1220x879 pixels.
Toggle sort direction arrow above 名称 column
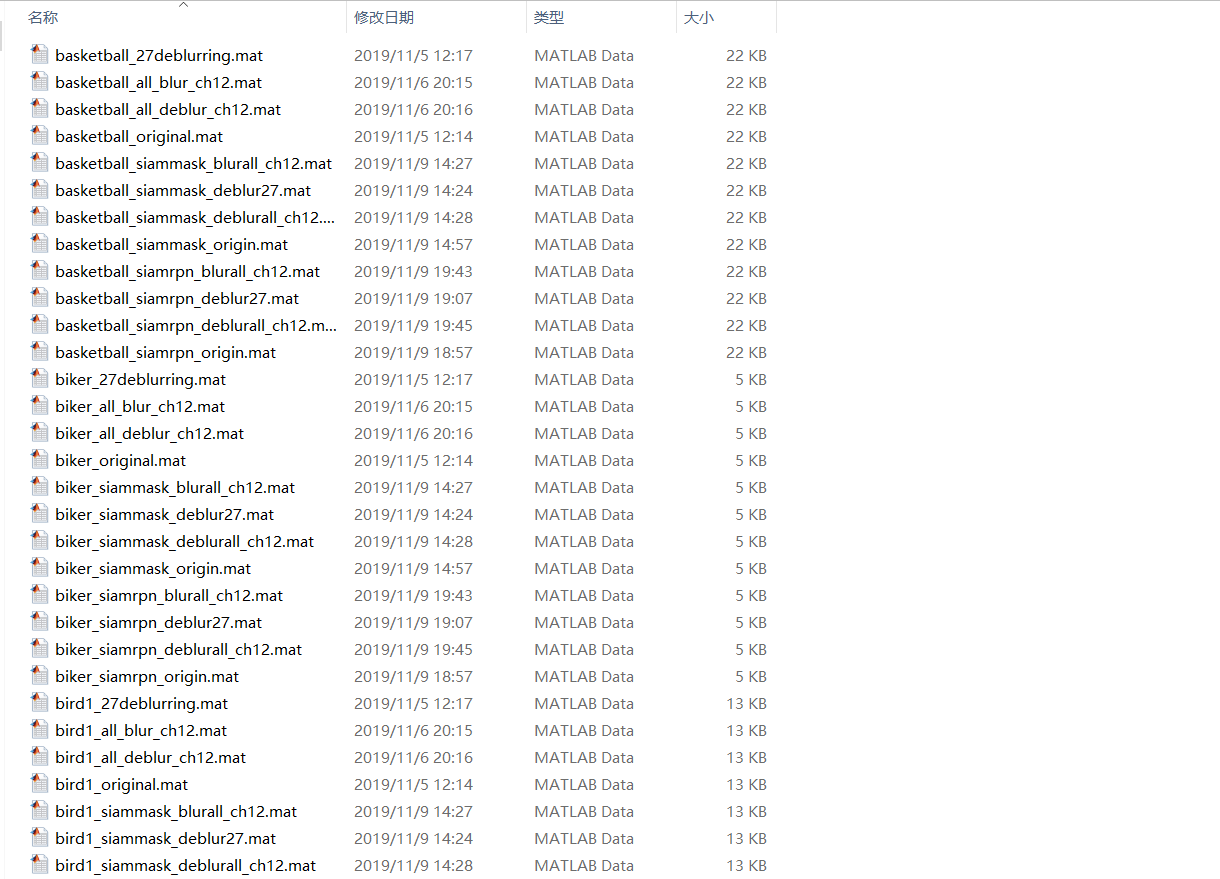(183, 5)
